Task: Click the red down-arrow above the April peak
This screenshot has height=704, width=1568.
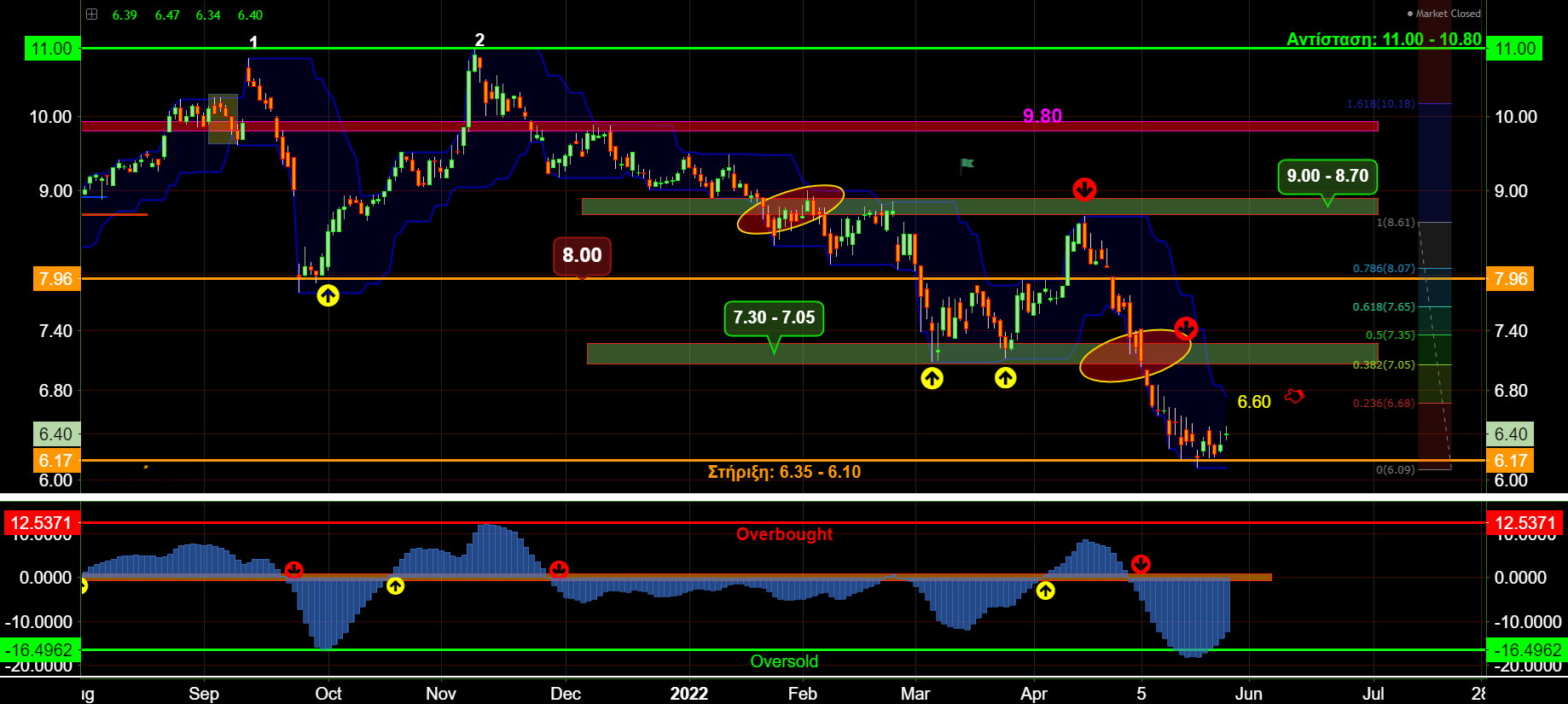Action: click(1084, 189)
